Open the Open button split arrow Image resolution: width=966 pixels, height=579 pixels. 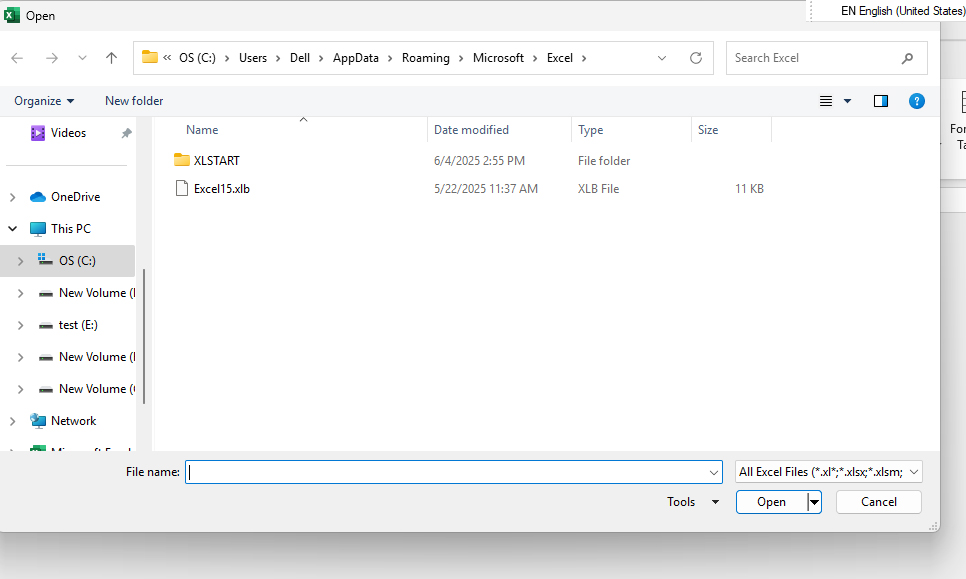tap(815, 502)
